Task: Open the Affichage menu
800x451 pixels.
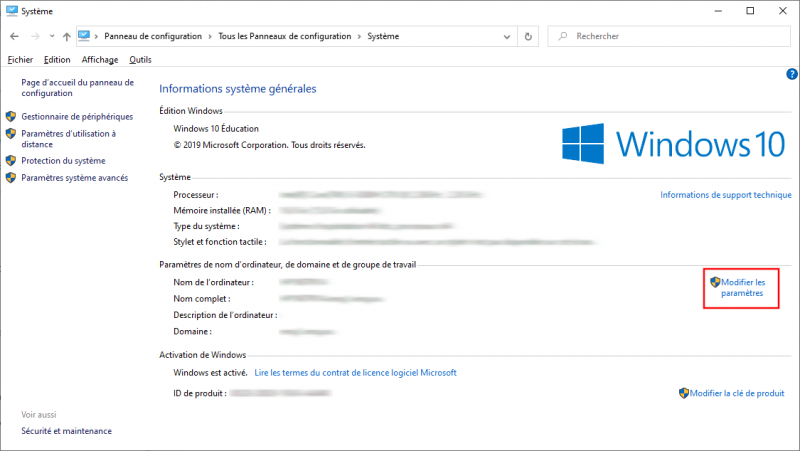Action: tap(99, 60)
